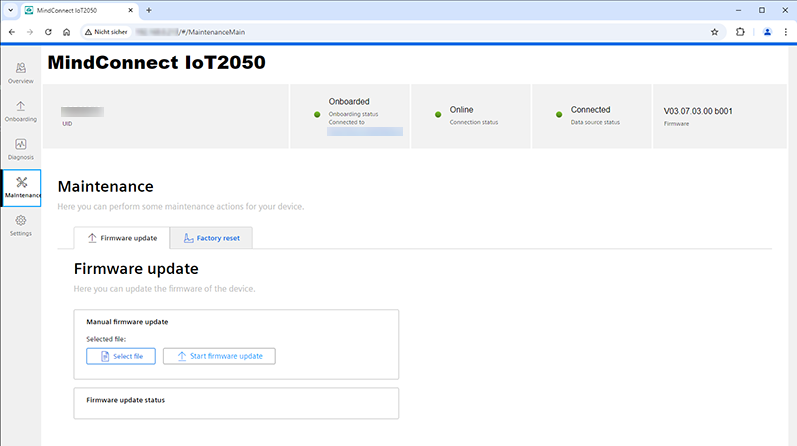
Task: Reload the current page
Action: pos(48,32)
